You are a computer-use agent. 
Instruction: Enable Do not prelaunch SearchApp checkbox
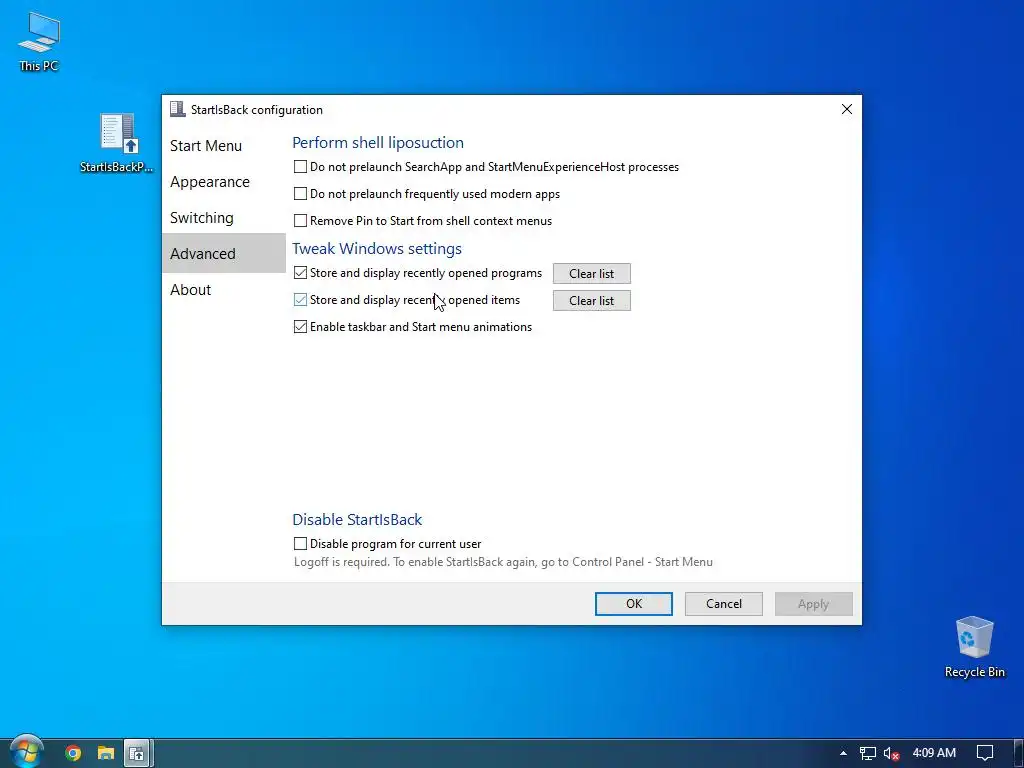point(300,167)
